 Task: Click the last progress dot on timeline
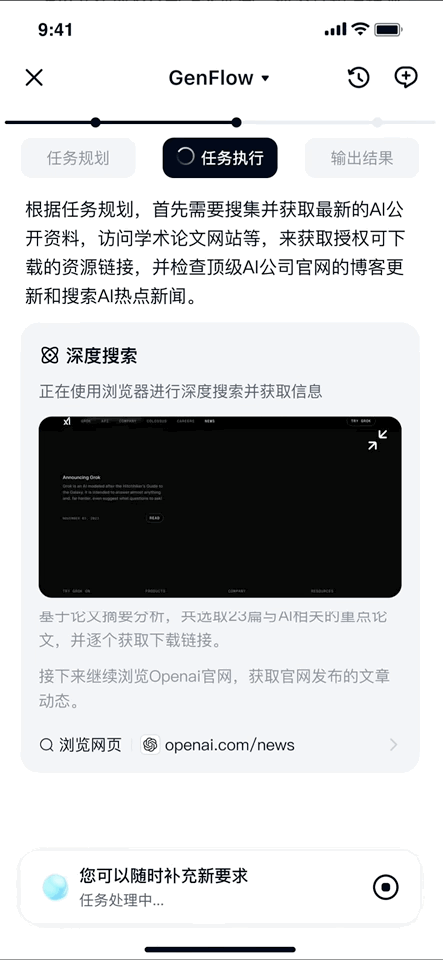pos(378,122)
